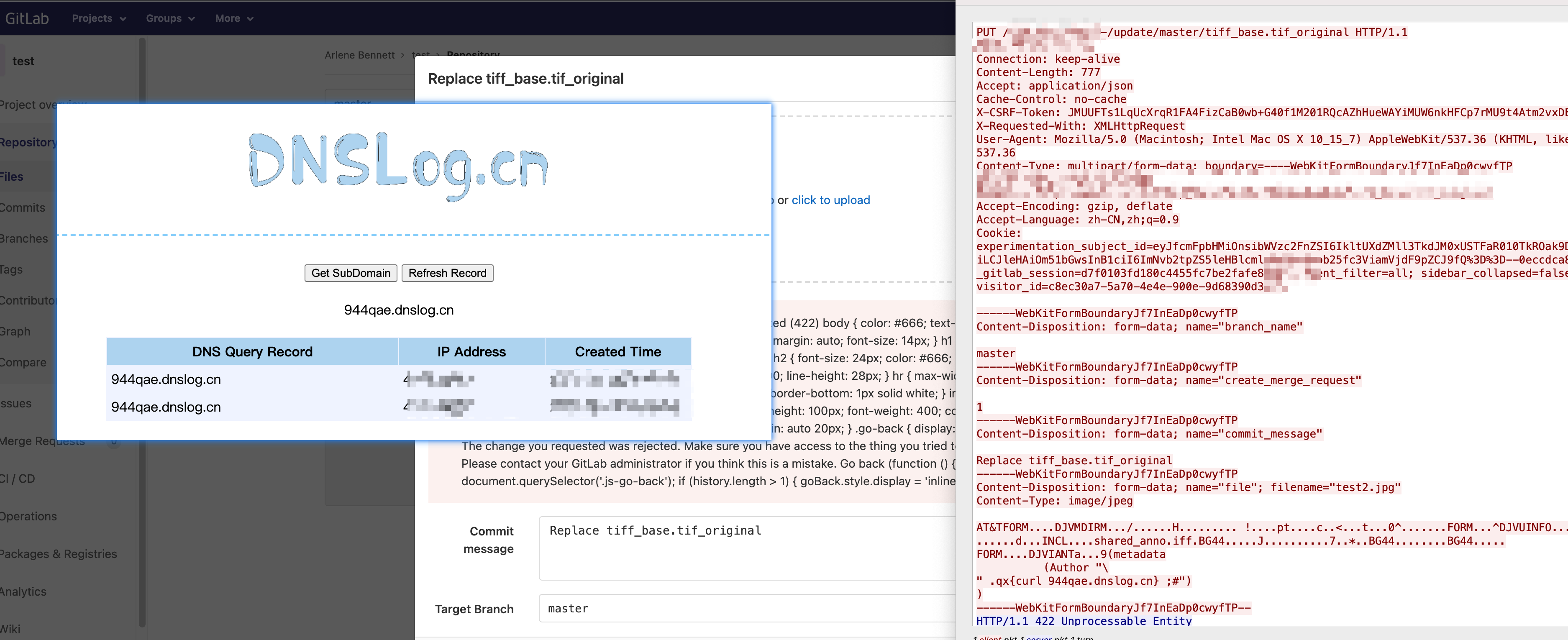Click the DNS Query Record column header

click(253, 352)
